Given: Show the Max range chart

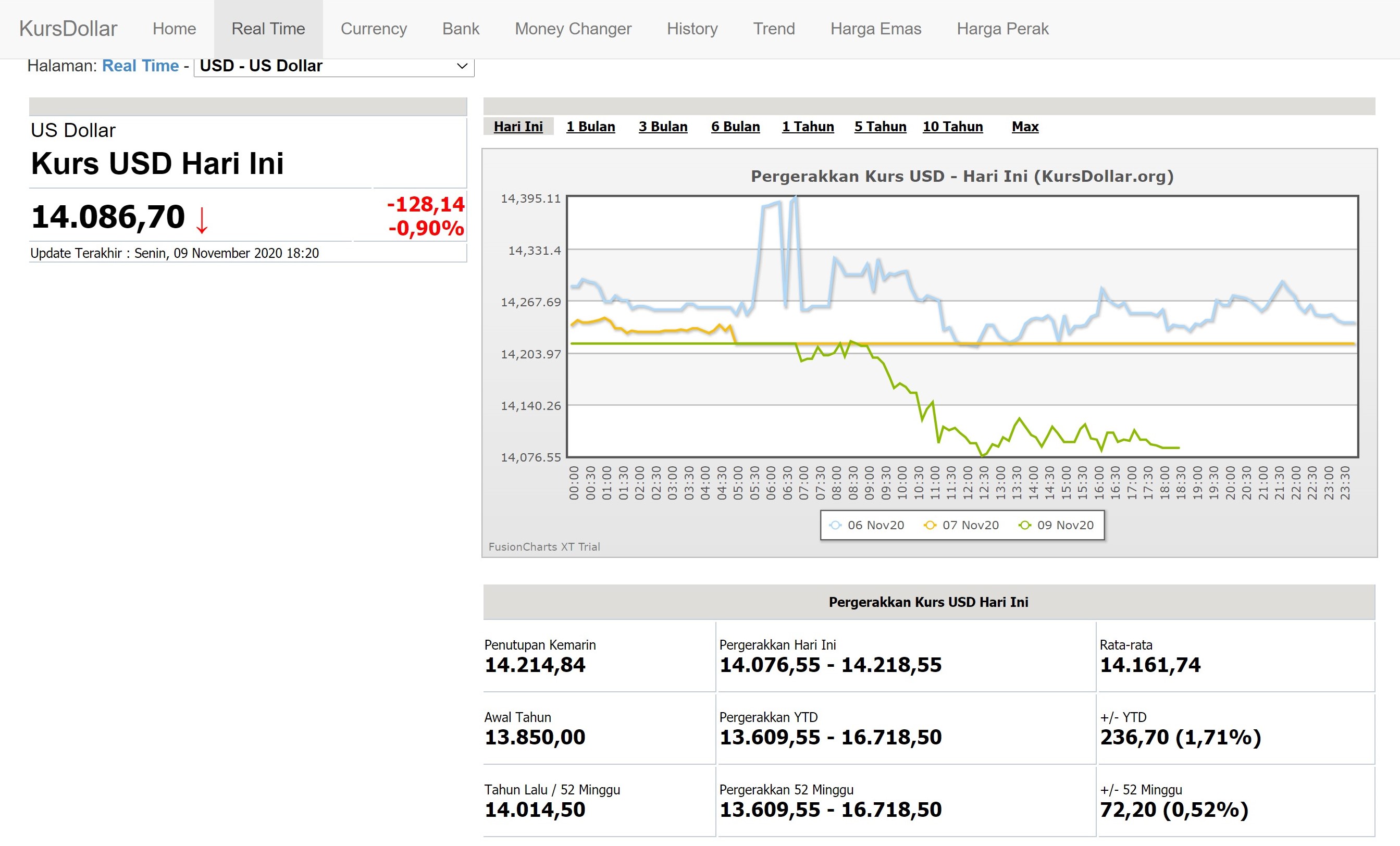Looking at the screenshot, I should tap(1025, 127).
